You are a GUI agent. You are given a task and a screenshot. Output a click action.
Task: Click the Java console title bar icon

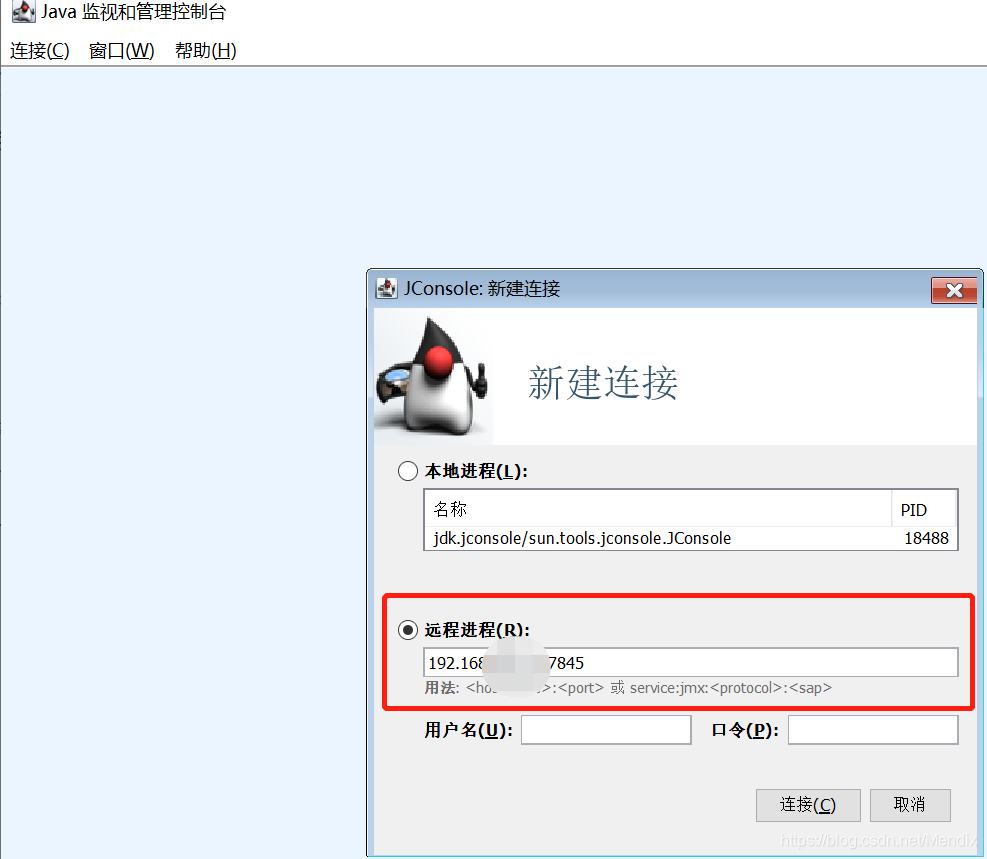[x=23, y=11]
